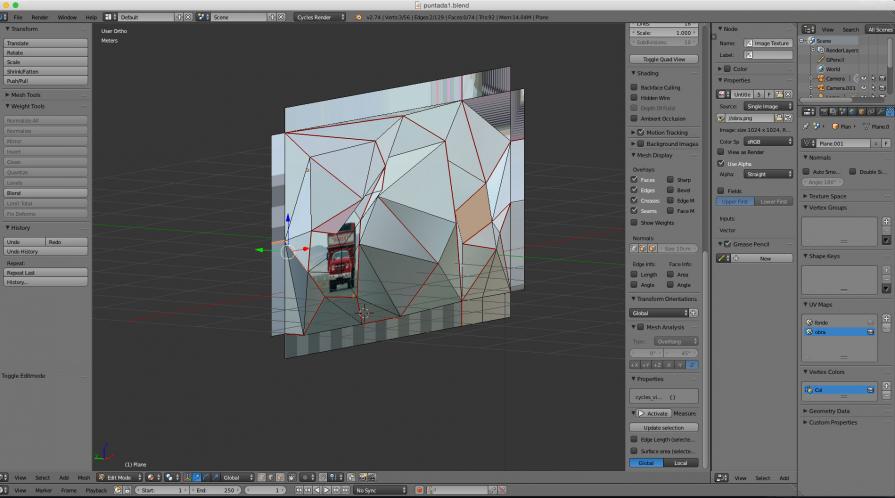The image size is (895, 498).
Task: Show face normals display icon
Action: pyautogui.click(x=652, y=248)
